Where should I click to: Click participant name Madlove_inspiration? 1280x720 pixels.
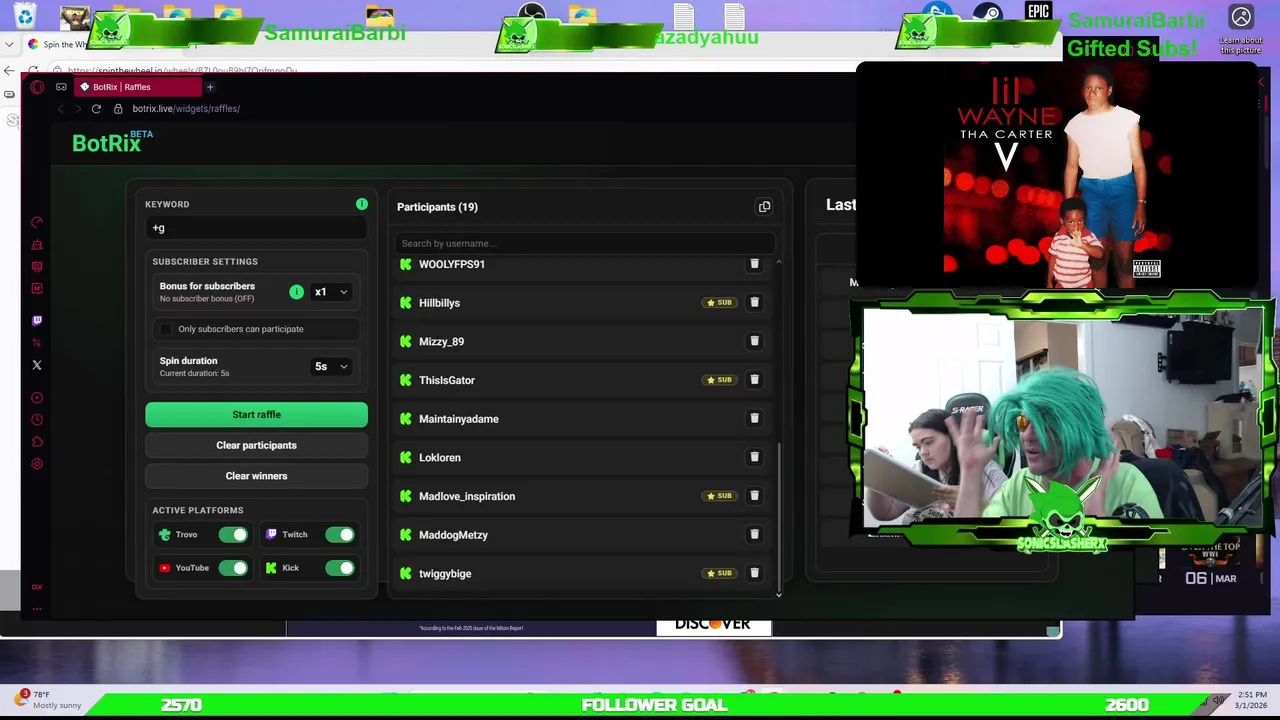click(467, 496)
